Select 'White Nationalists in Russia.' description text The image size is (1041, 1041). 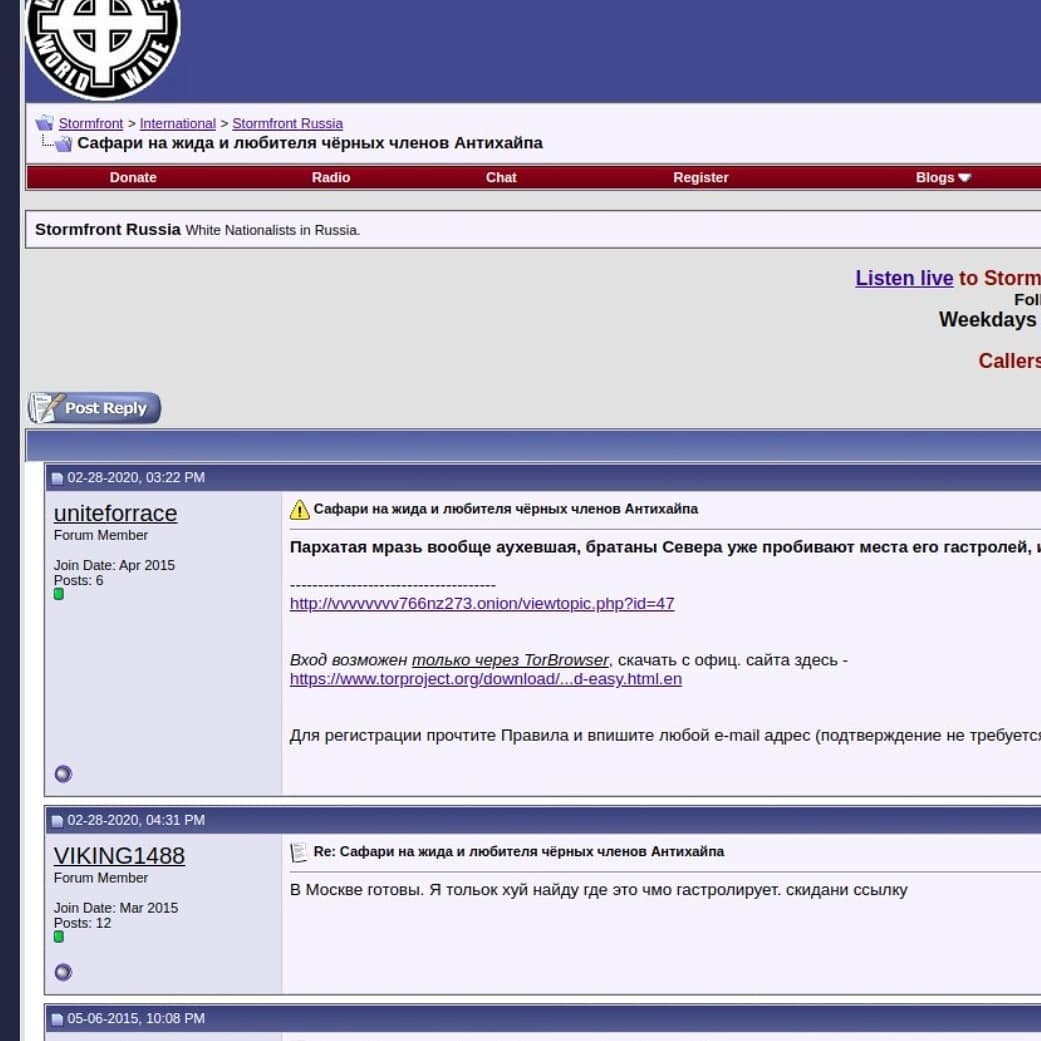pos(272,230)
